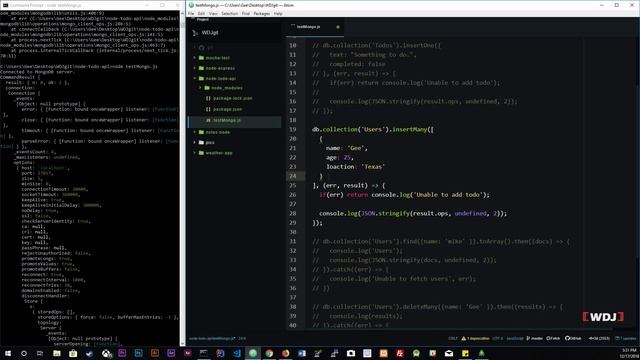
Task: Open the File menu in Atom
Action: point(191,13)
